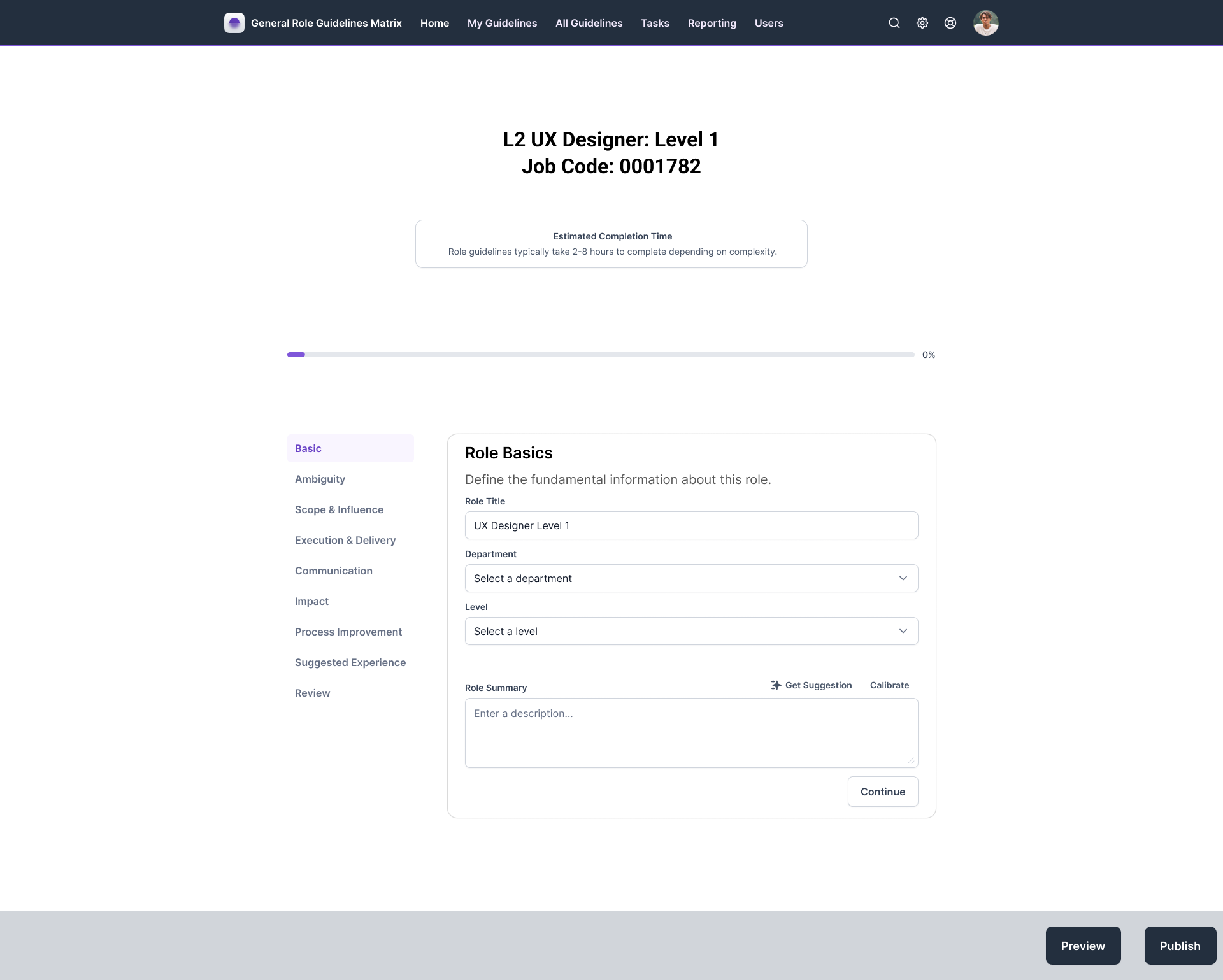The width and height of the screenshot is (1223, 980).
Task: Open settings via the gear icon
Action: click(922, 23)
